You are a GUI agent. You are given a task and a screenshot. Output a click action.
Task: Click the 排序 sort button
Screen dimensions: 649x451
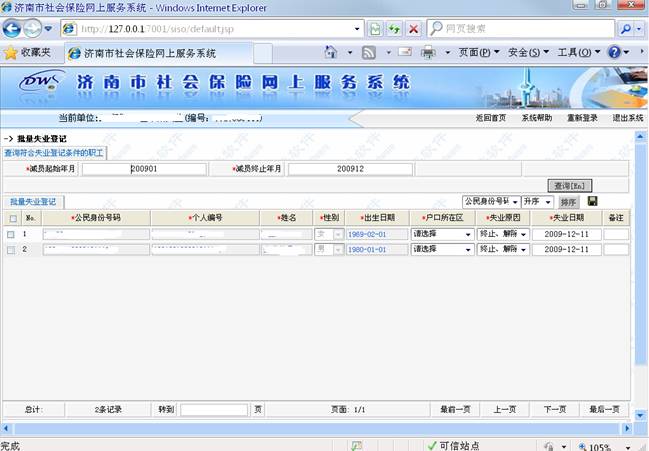(568, 202)
